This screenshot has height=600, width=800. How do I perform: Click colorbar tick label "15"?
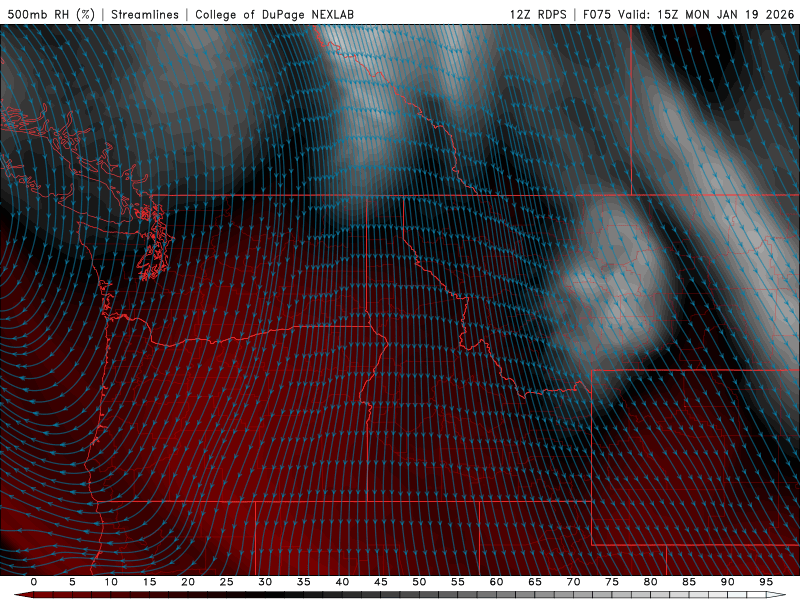point(149,582)
